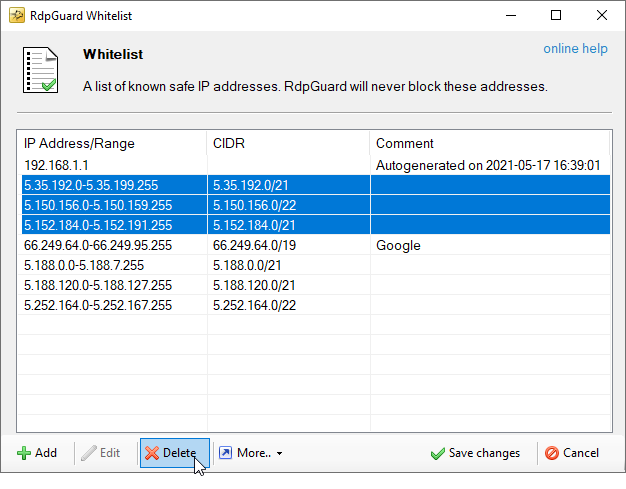Sort by Comment column header
Viewport: 626px width, 489px height.
click(490, 143)
